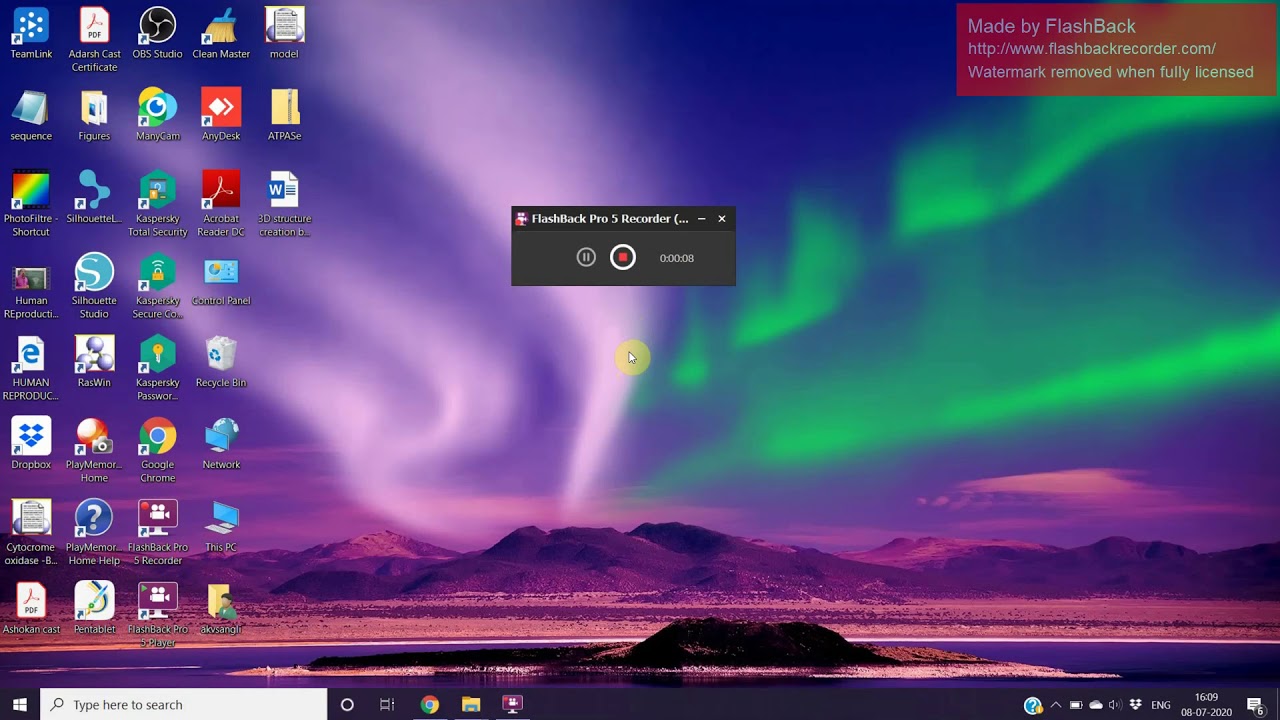This screenshot has width=1280, height=720.
Task: Click the taskbar search box
Action: coord(184,704)
